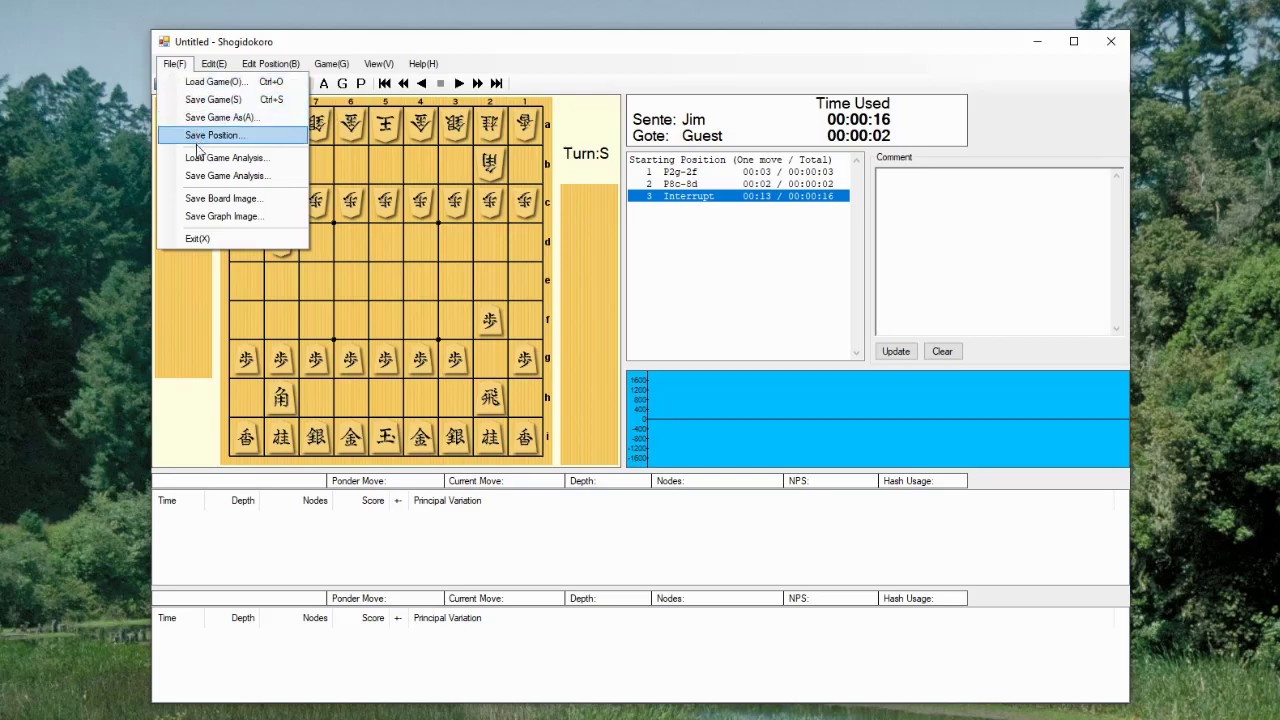Click the Update comment button

pos(896,352)
